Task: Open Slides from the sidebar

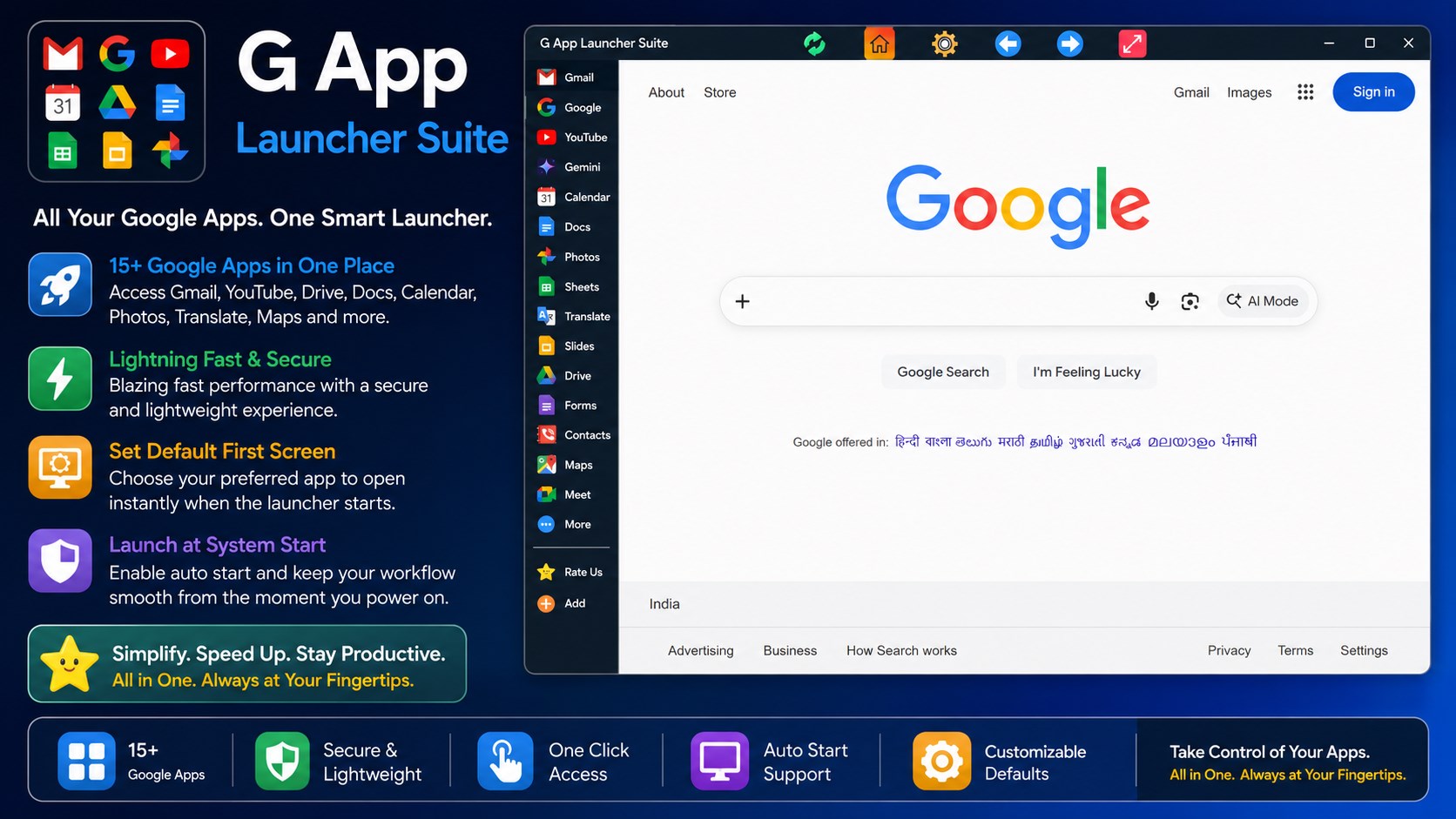Action: (571, 346)
